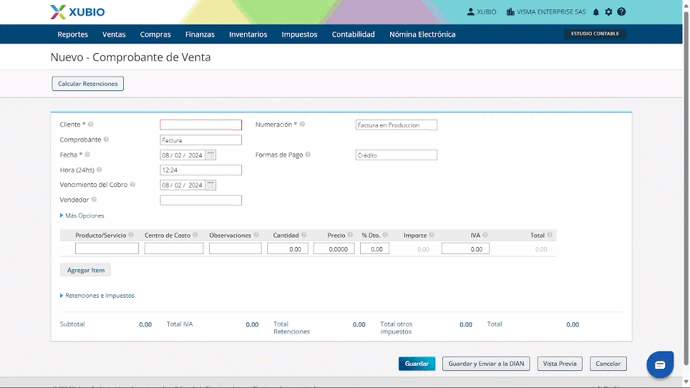Open the Vencimiento del Cobro calendar icon

[211, 185]
